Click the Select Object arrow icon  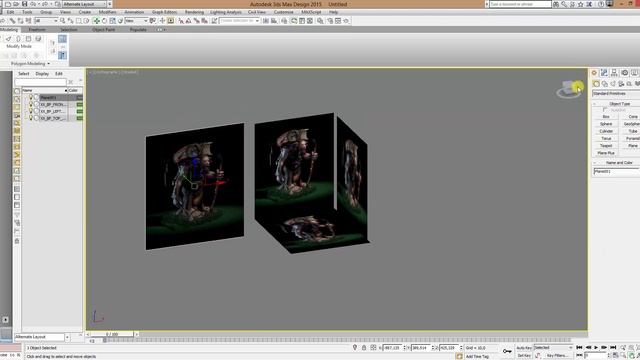[62, 21]
